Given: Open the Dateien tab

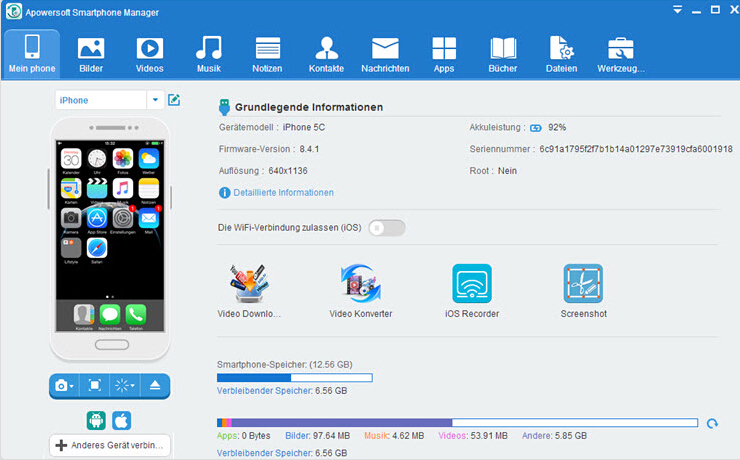Looking at the screenshot, I should pos(562,55).
